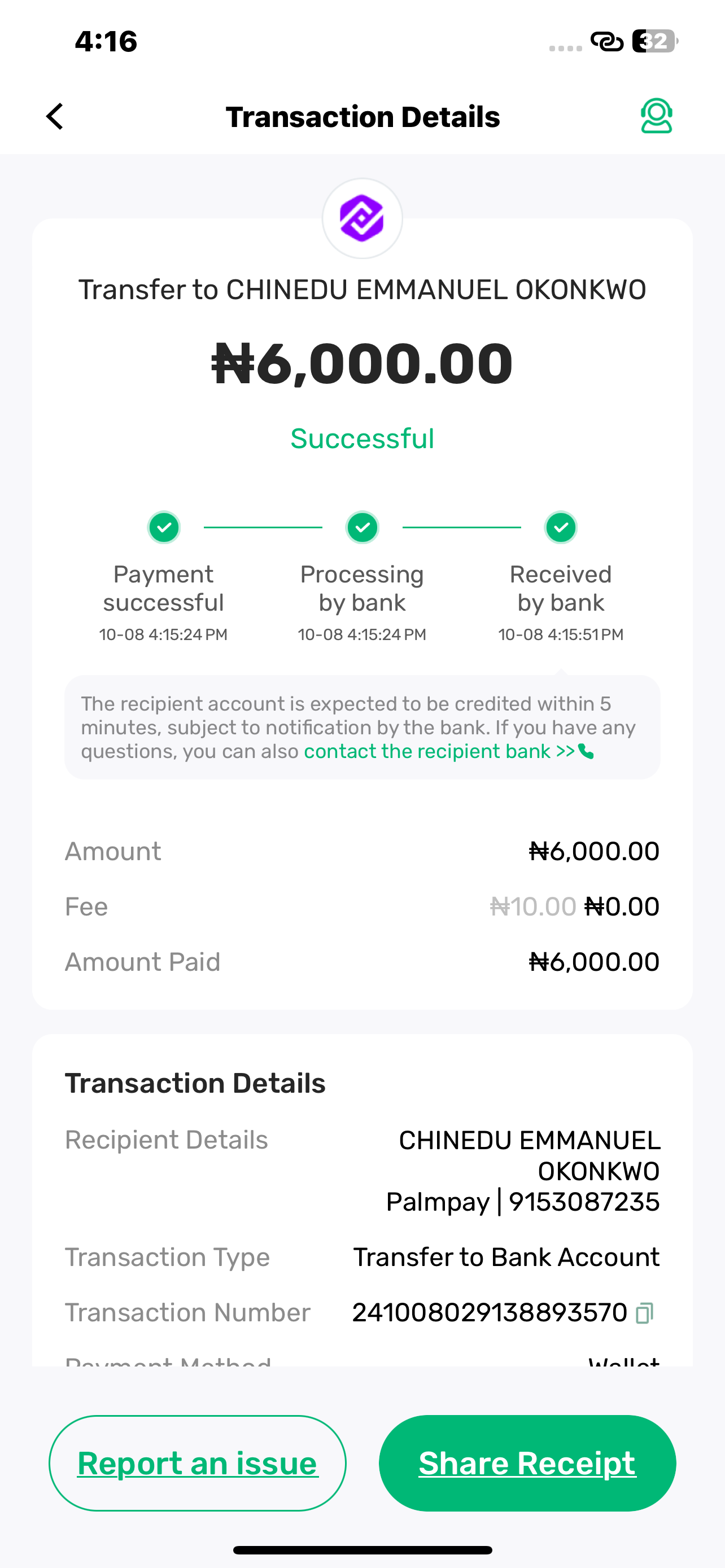The height and width of the screenshot is (1568, 725).
Task: Tap the Transaction Details page title
Action: [x=363, y=117]
